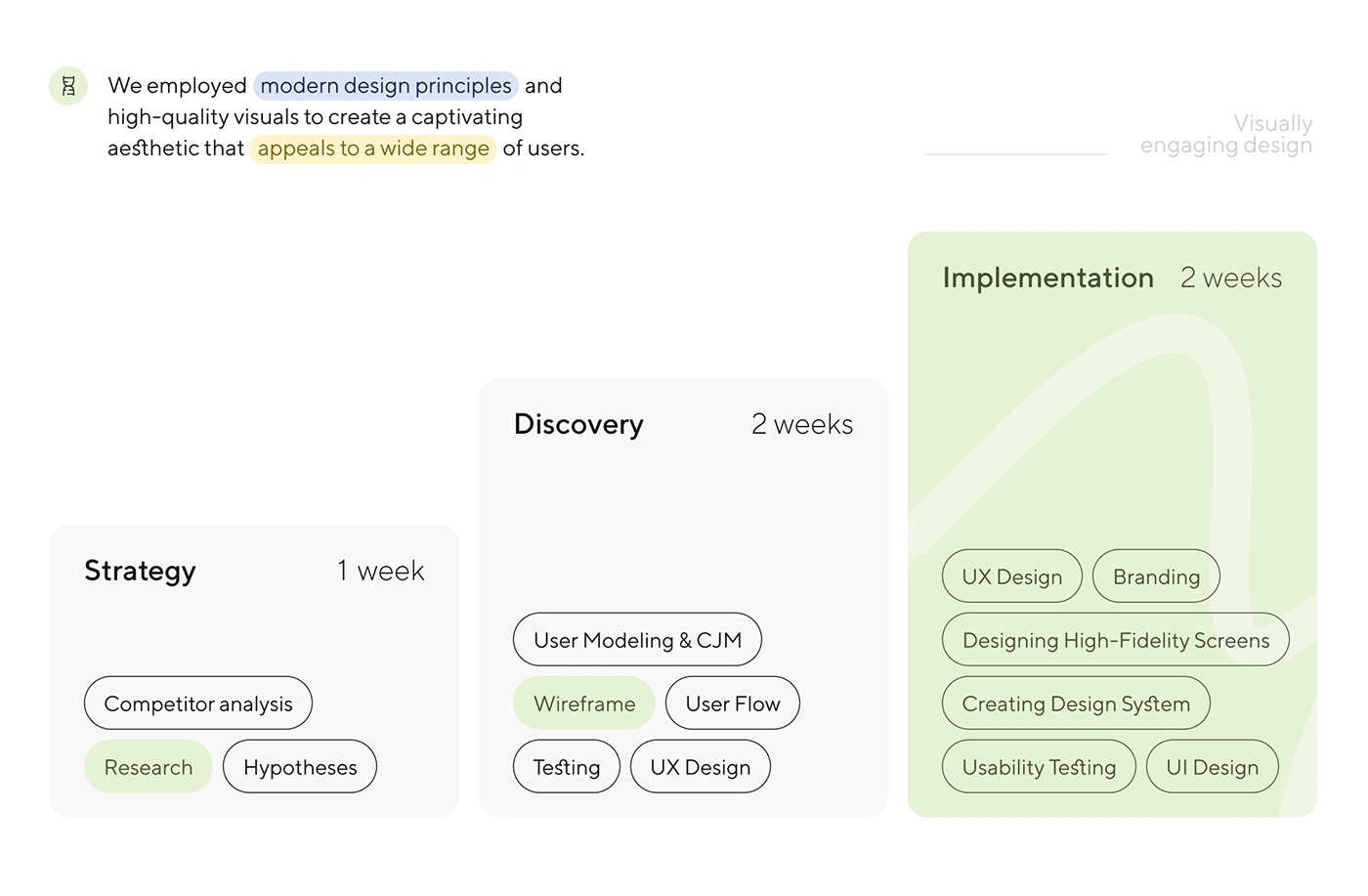Click the Creating Design System tag
The image size is (1368, 896).
pyautogui.click(x=1076, y=704)
